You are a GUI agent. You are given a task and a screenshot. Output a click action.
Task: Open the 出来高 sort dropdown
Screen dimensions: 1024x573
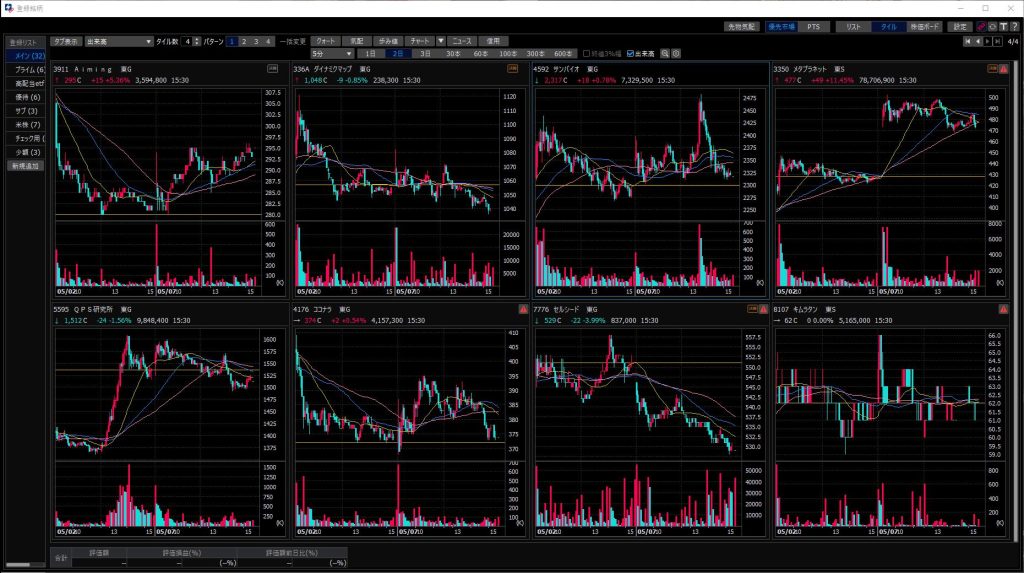click(x=119, y=41)
